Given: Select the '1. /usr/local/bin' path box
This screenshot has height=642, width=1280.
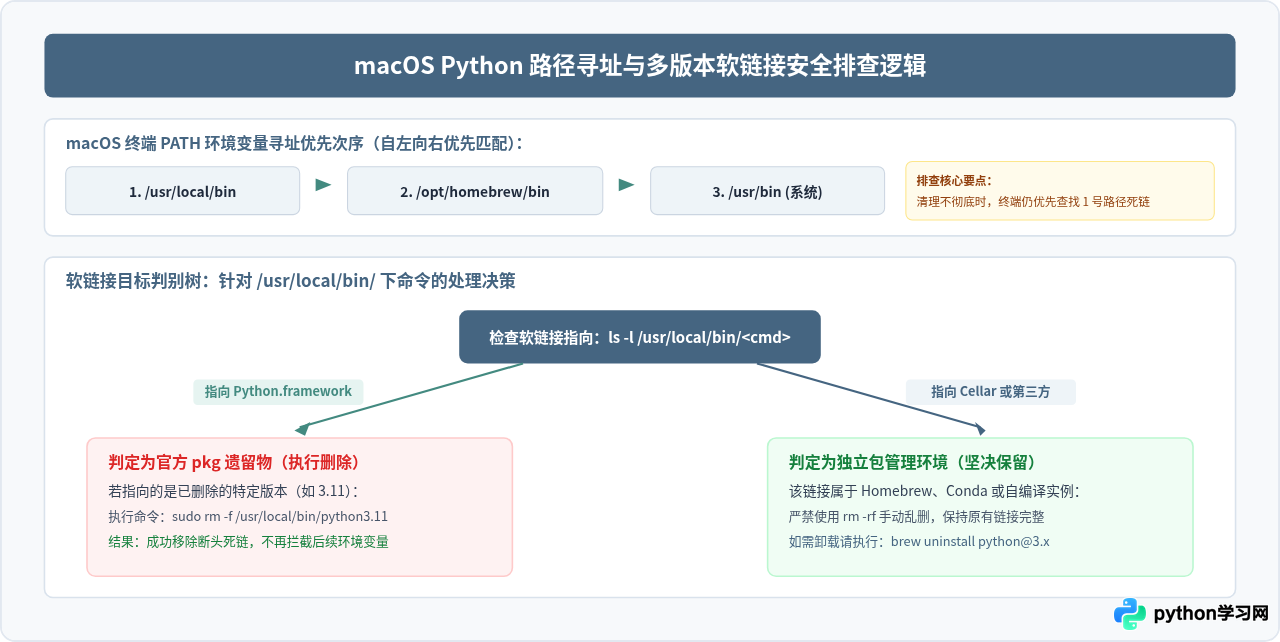Looking at the screenshot, I should 183,191.
